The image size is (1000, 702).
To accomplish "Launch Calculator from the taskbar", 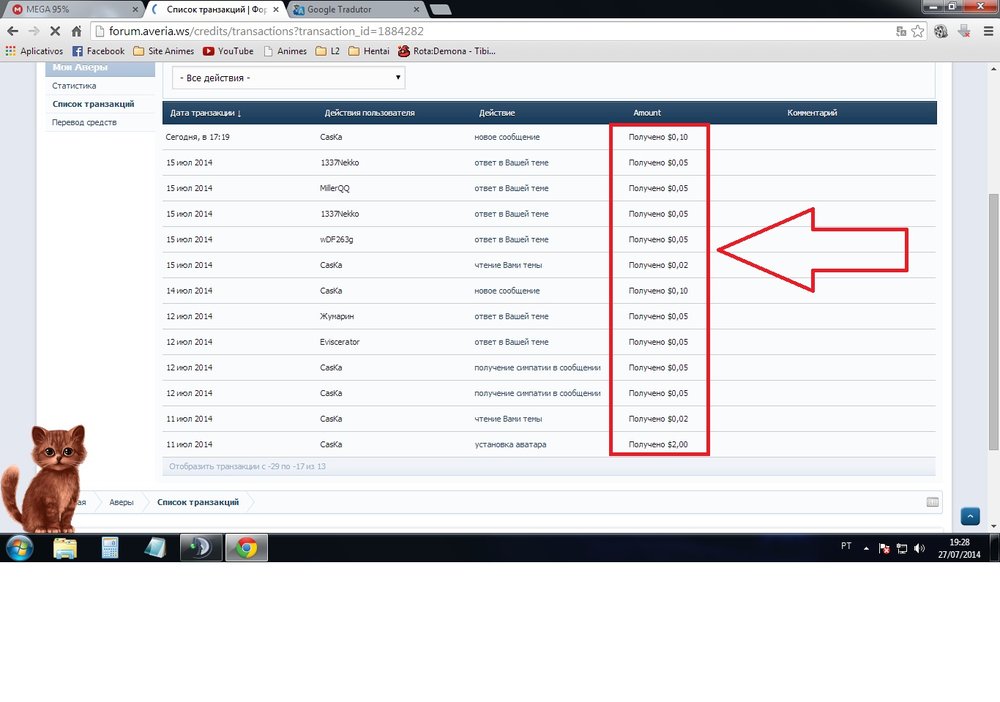I will pos(110,547).
